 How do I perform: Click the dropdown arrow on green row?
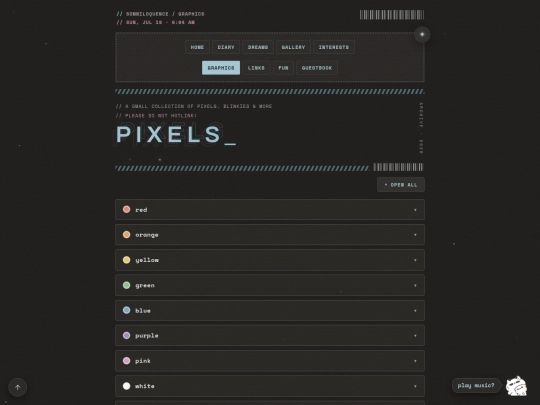415,285
